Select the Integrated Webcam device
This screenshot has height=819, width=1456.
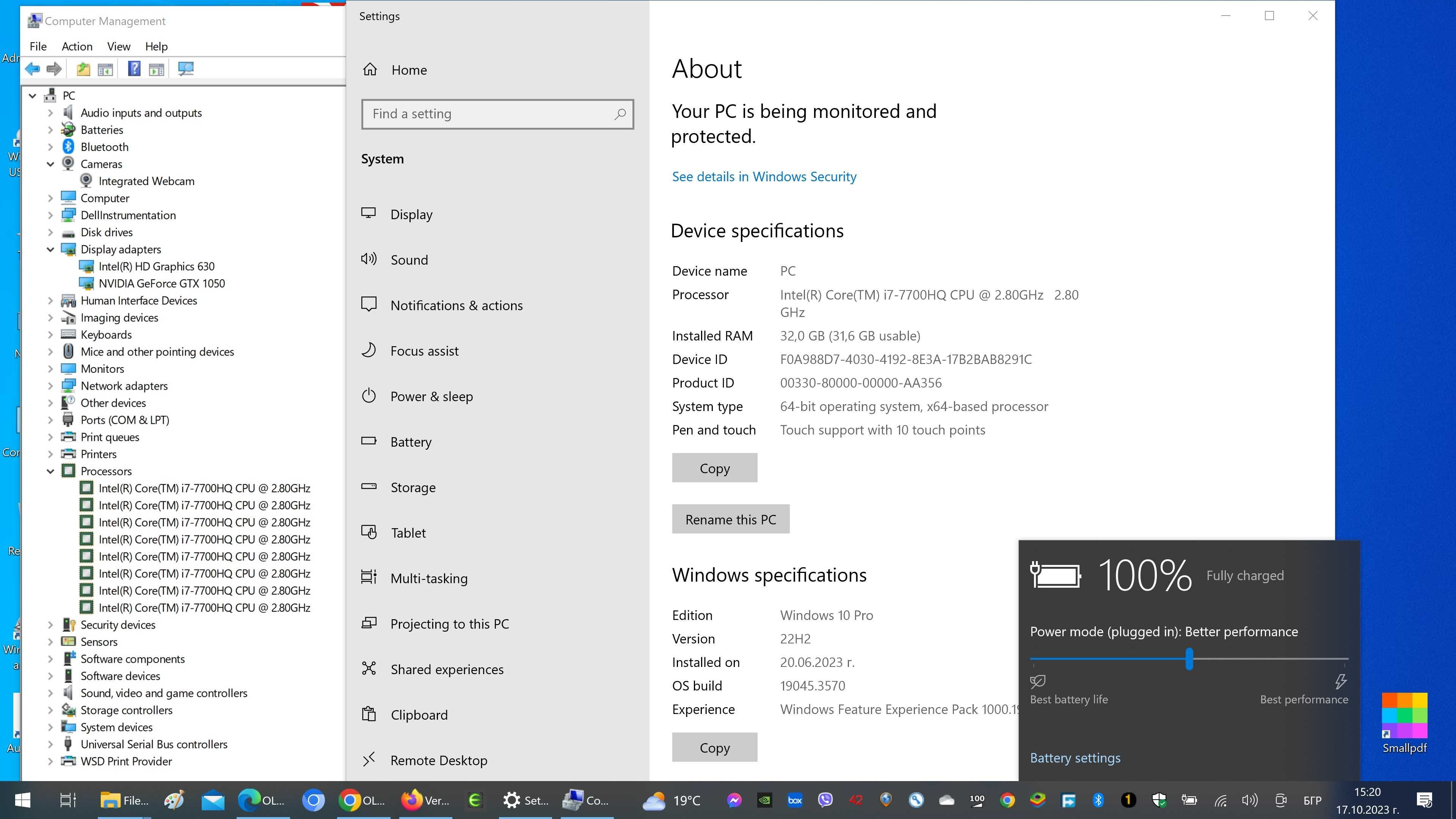(146, 181)
